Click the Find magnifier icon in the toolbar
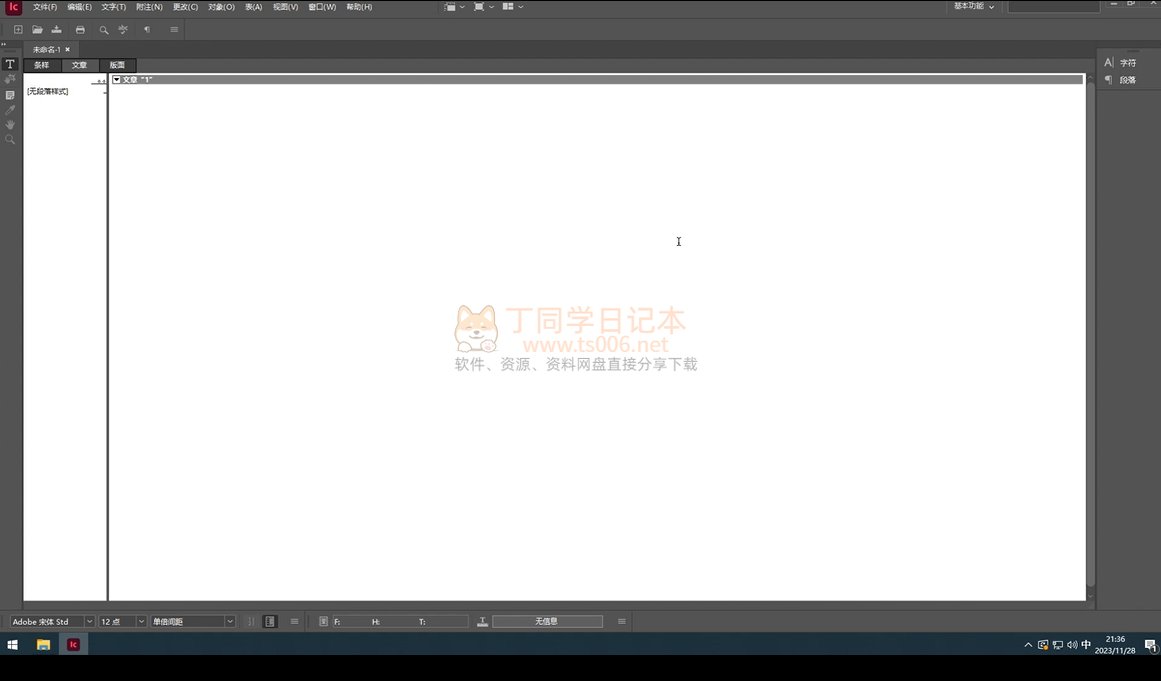The image size is (1161, 681). pyautogui.click(x=103, y=30)
